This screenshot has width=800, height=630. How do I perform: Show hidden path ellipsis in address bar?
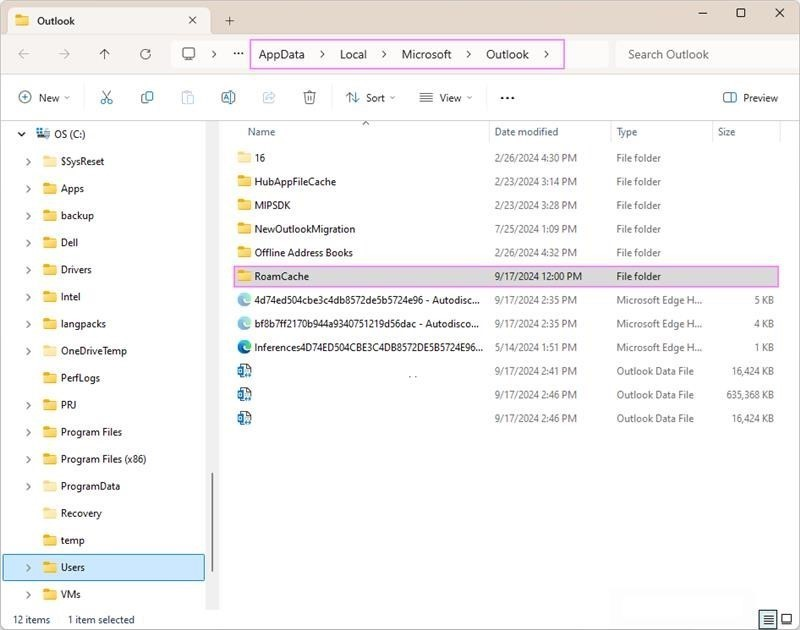(238, 53)
